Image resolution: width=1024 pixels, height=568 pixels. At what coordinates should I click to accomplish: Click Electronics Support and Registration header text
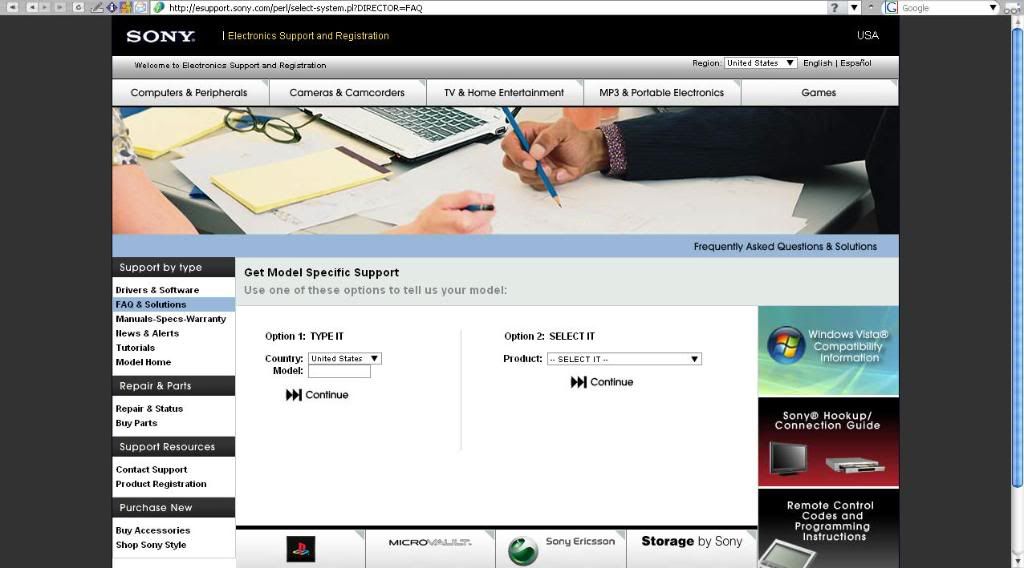click(308, 36)
